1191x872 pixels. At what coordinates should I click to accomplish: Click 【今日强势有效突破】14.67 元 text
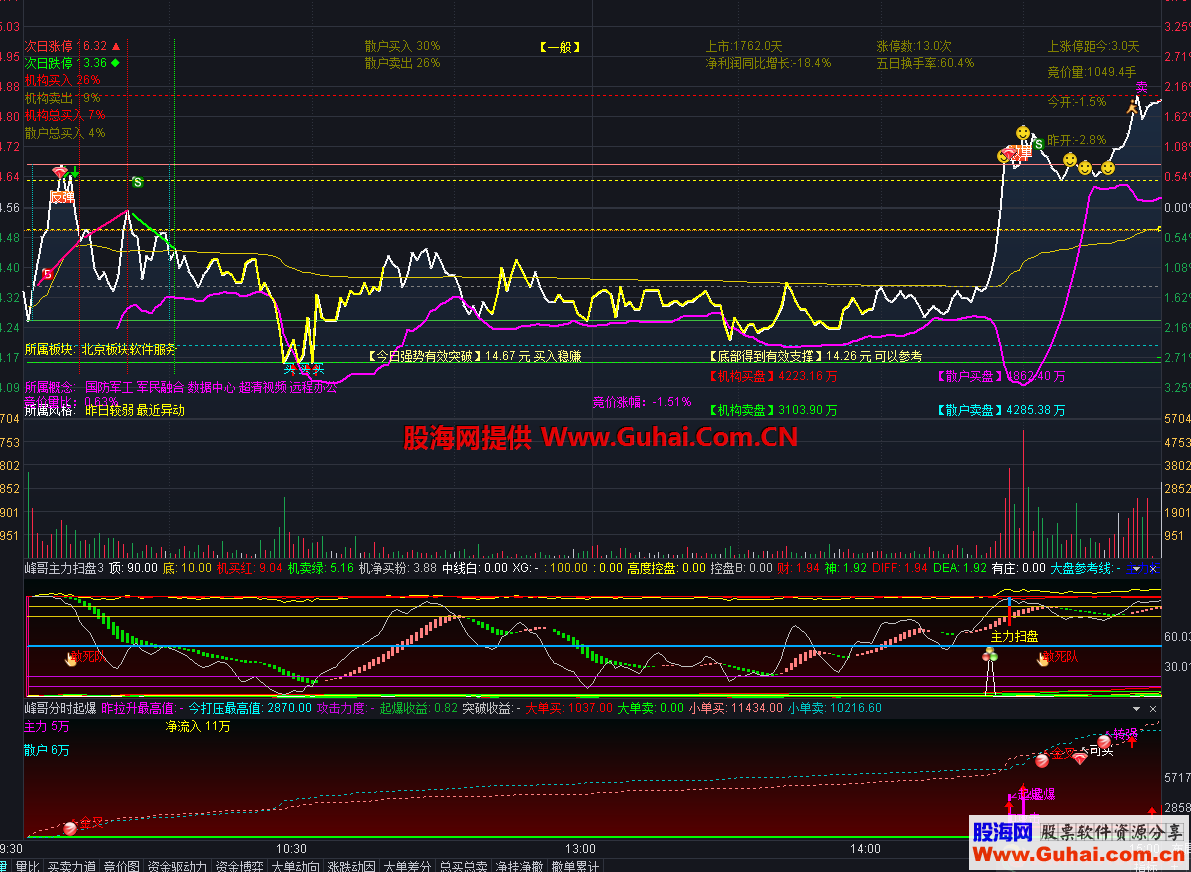click(475, 355)
